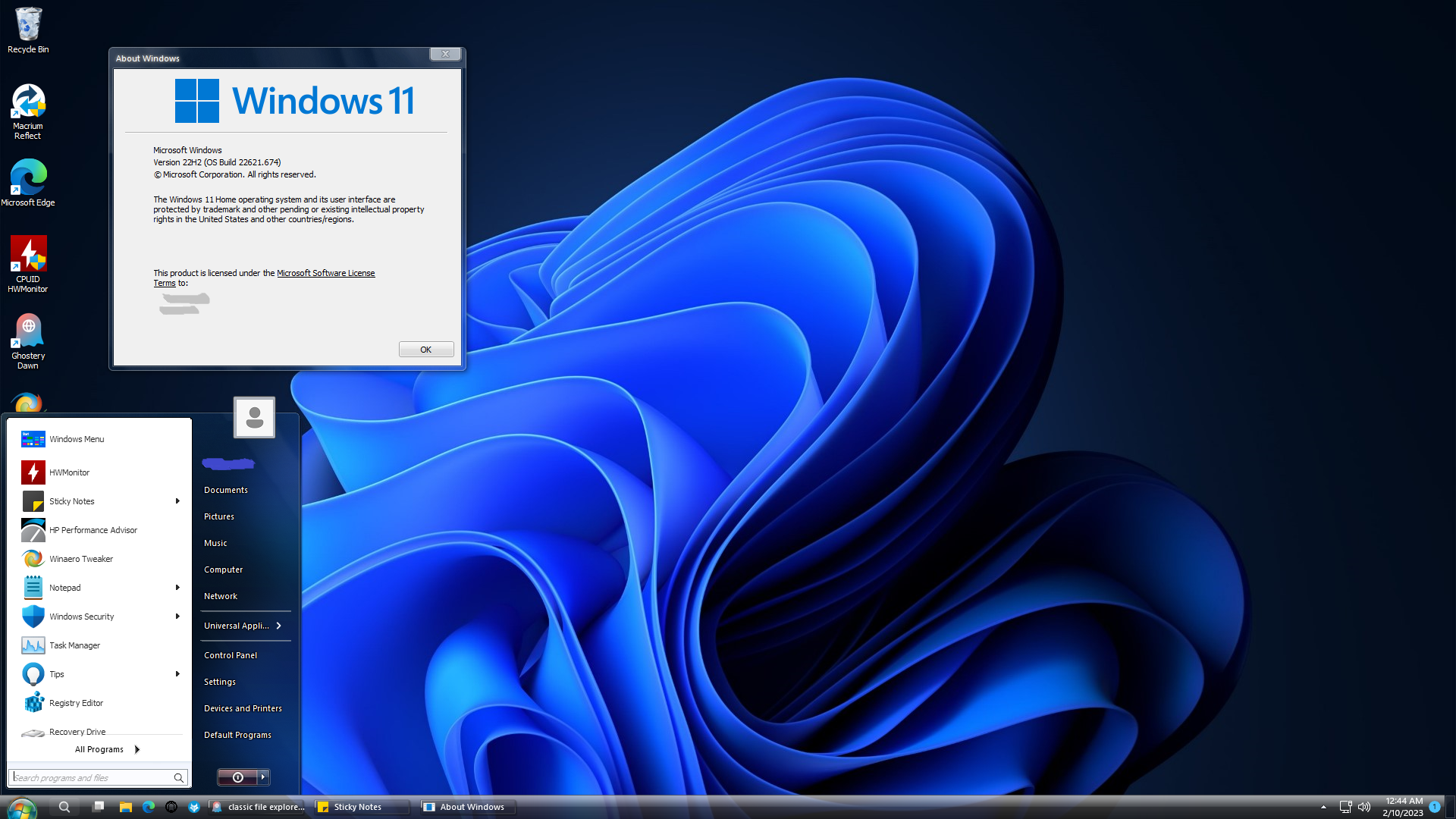Open the CPUID HWMonitor desktop icon
Screen dimensions: 1456x819
(28, 262)
